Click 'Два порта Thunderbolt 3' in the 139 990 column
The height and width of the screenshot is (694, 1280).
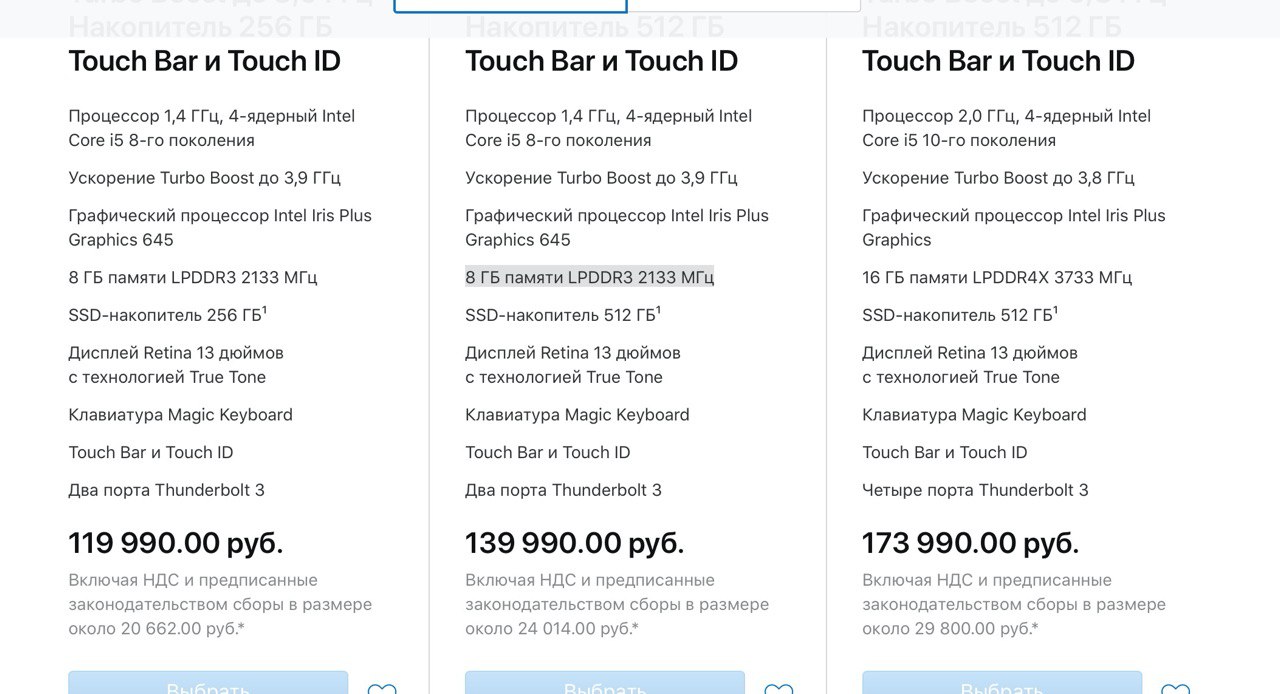(563, 490)
